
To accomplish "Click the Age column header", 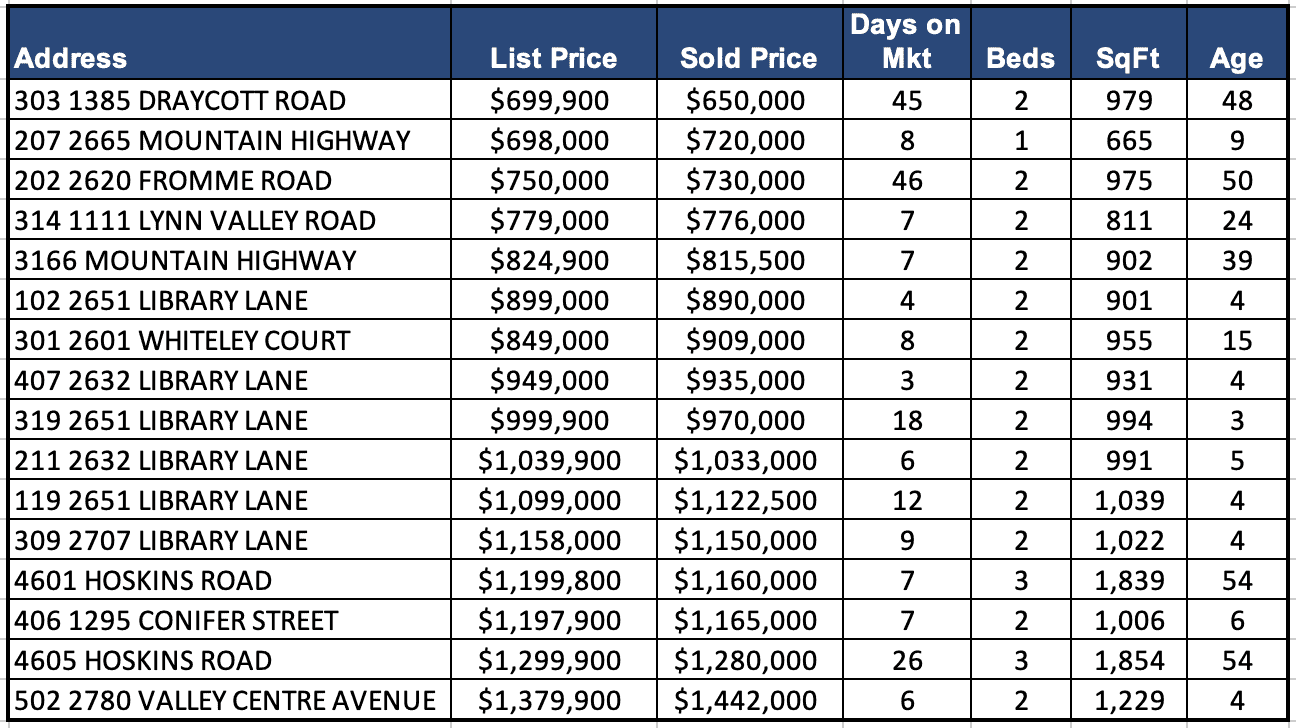I will point(1236,58).
